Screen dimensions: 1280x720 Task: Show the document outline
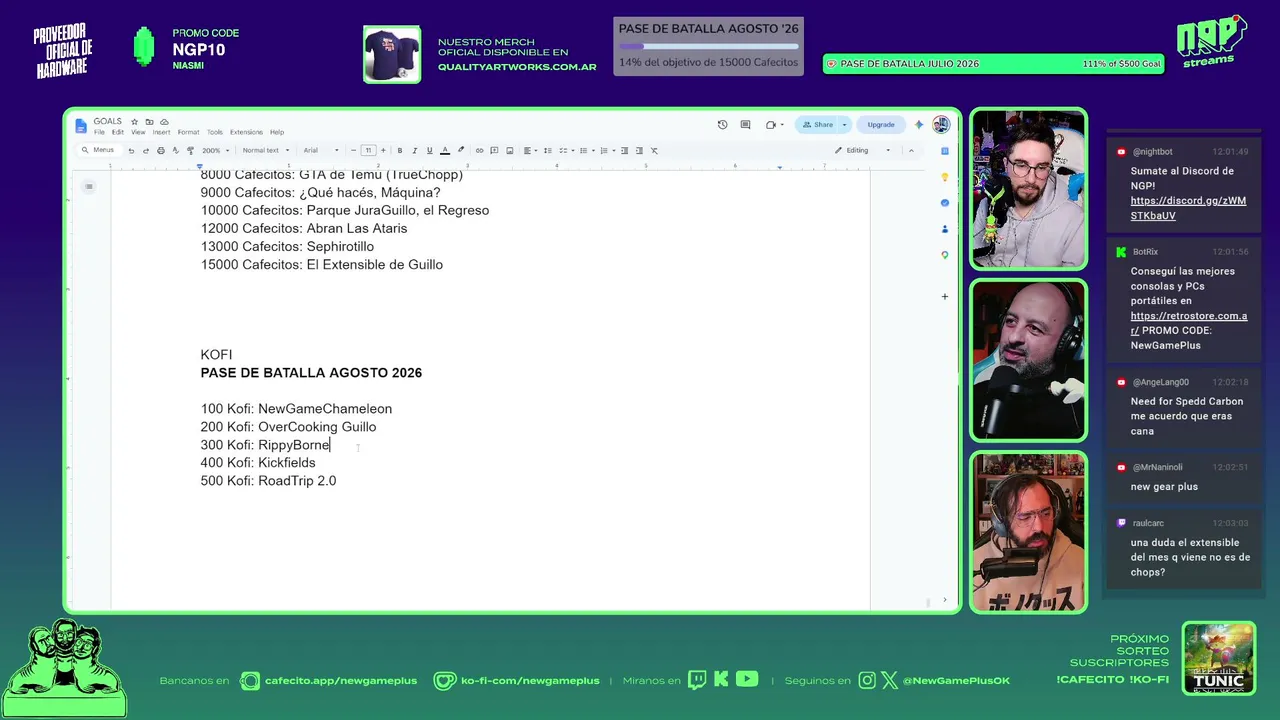coord(89,187)
